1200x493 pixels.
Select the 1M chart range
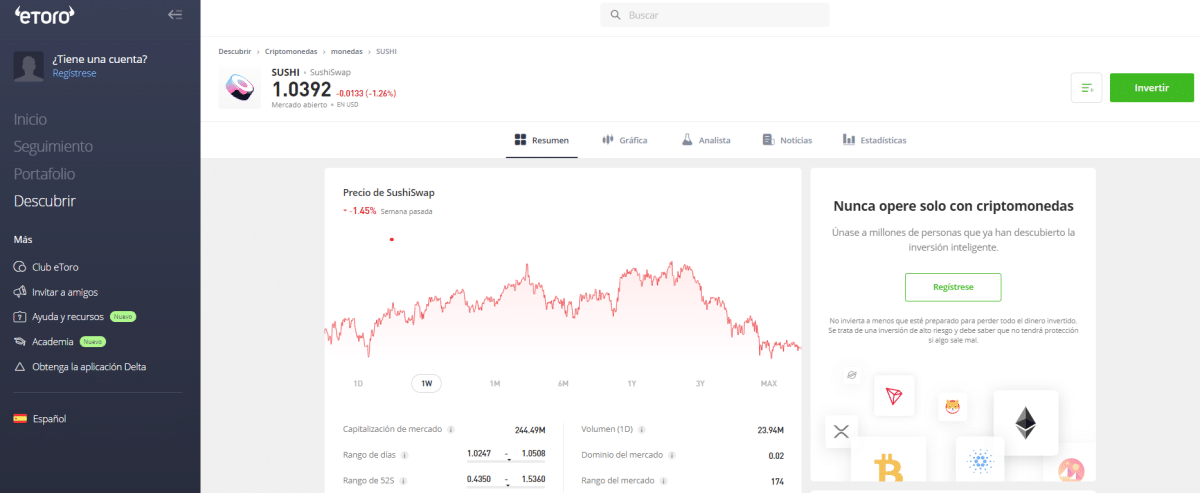[x=495, y=383]
